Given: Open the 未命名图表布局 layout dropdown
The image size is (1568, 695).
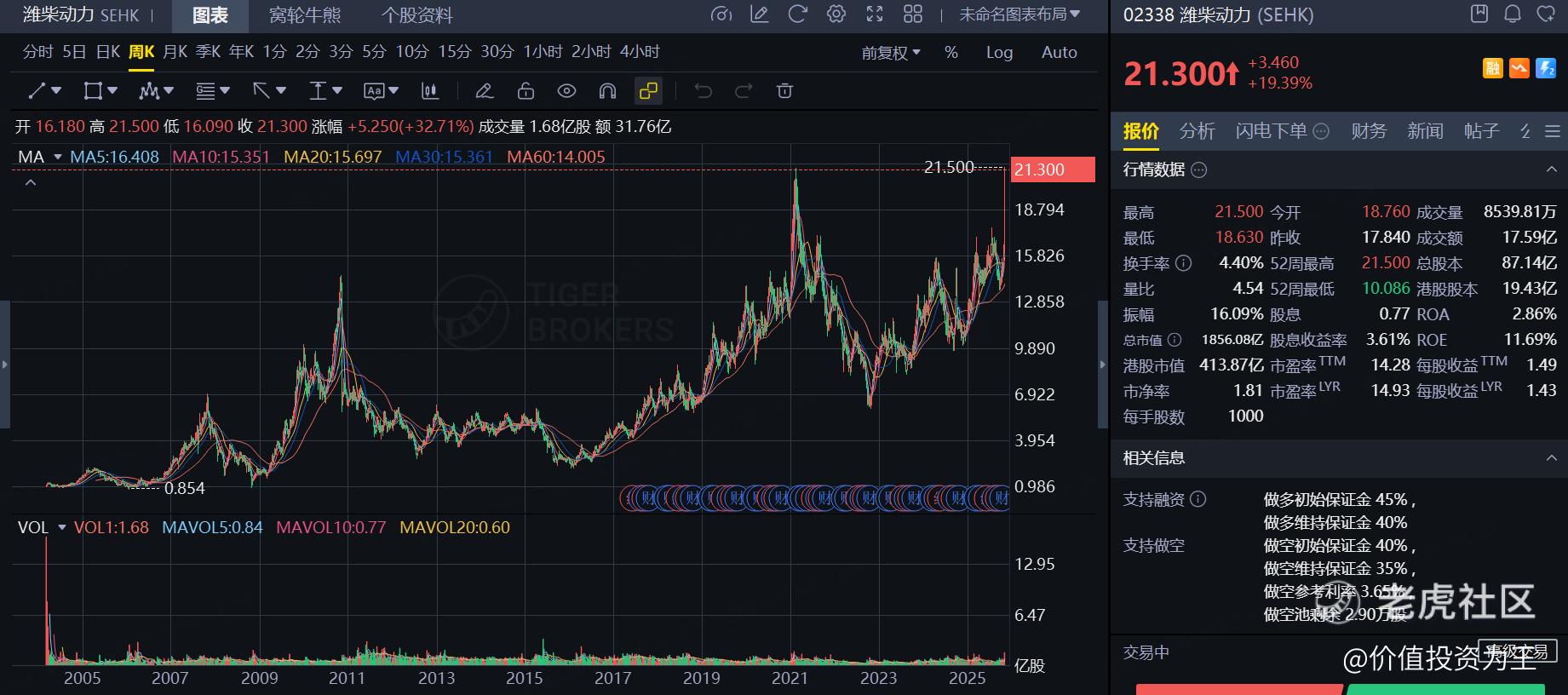Looking at the screenshot, I should (x=1019, y=14).
